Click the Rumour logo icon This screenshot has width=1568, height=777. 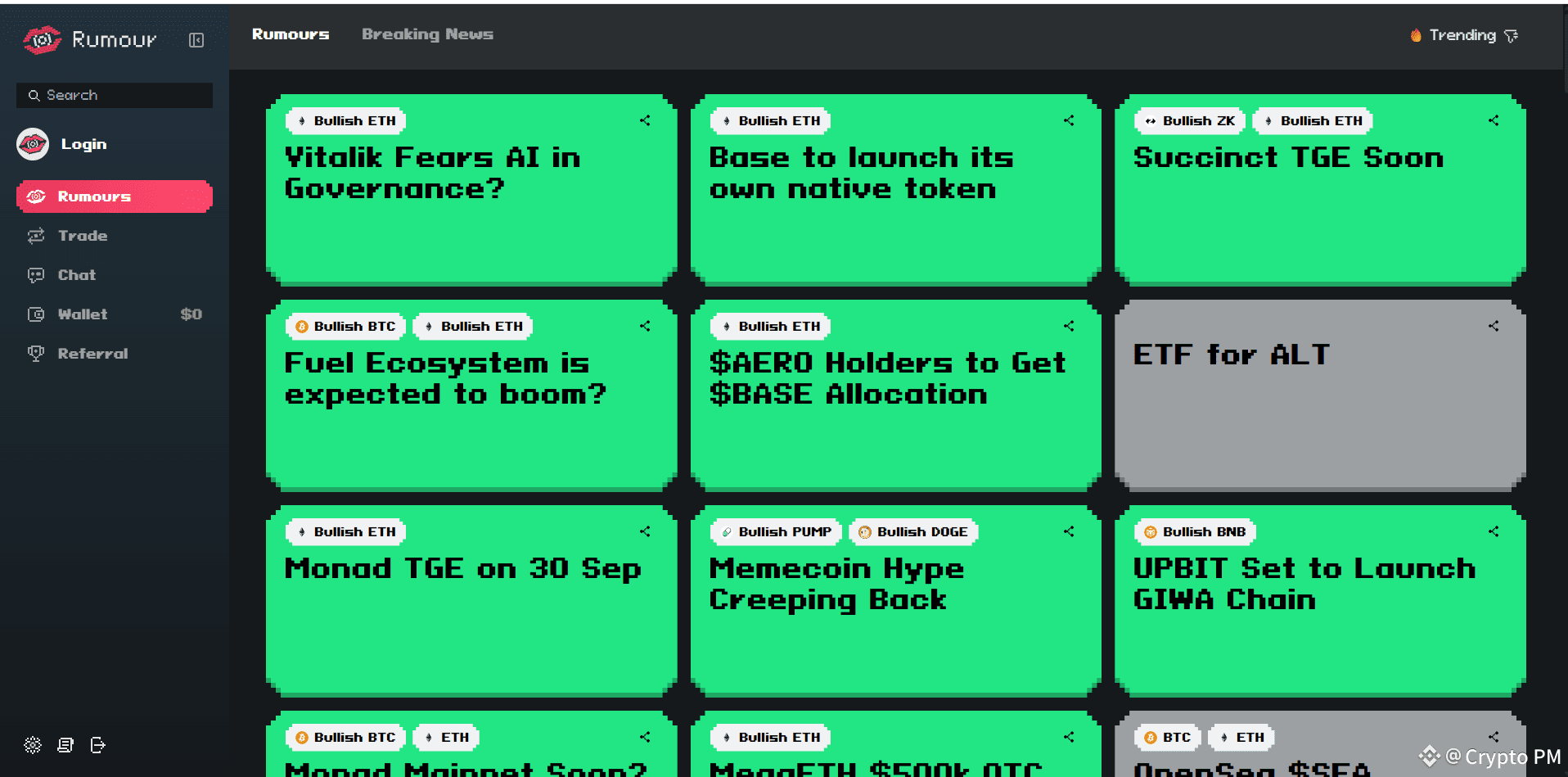click(42, 39)
